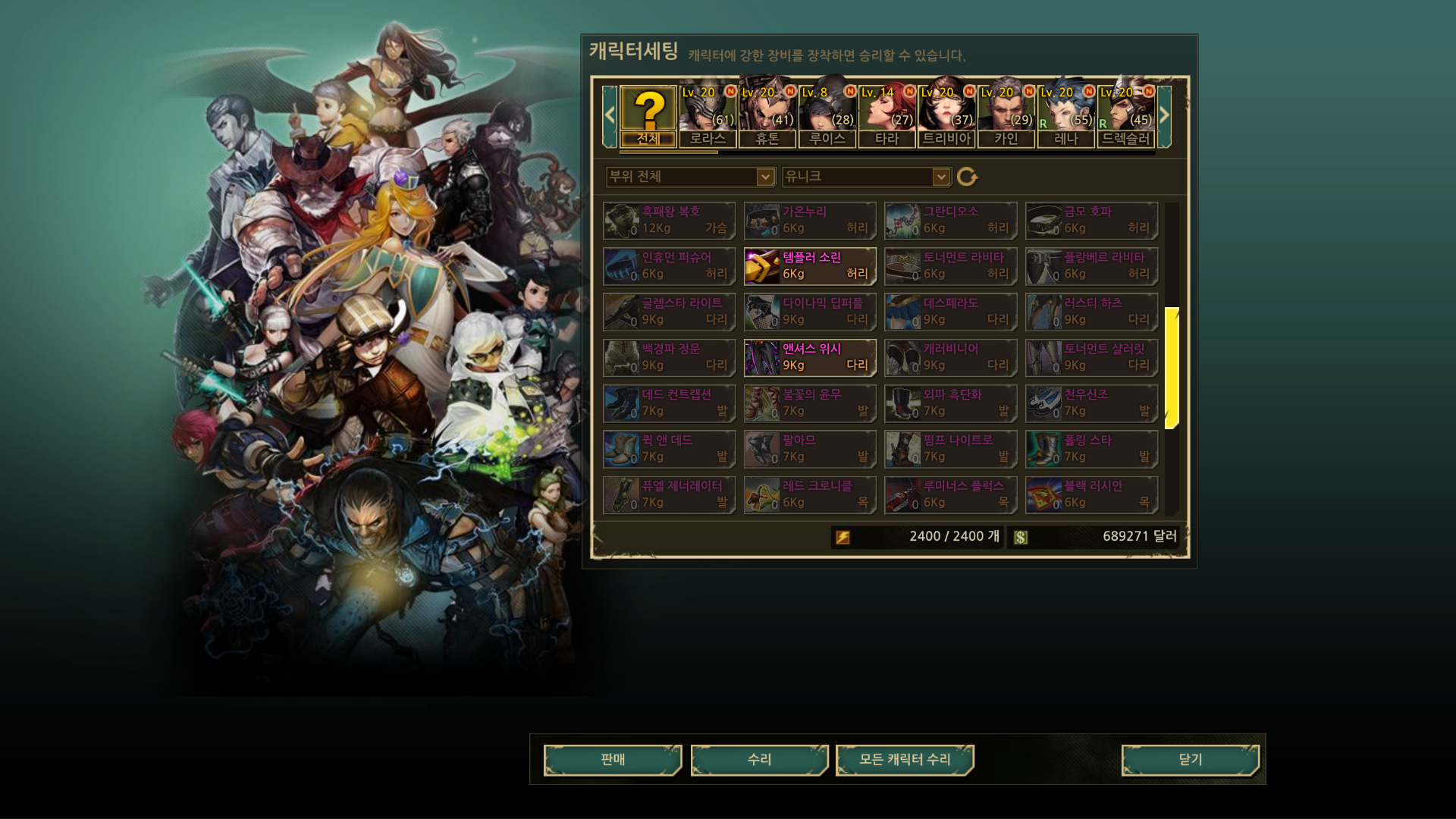Click the yellow item list scrollbar
Image resolution: width=1456 pixels, height=819 pixels.
1172,368
